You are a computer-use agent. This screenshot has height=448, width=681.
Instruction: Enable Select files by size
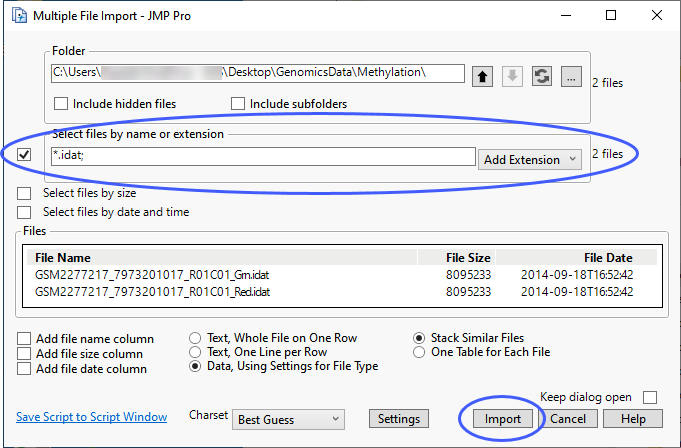coord(24,192)
